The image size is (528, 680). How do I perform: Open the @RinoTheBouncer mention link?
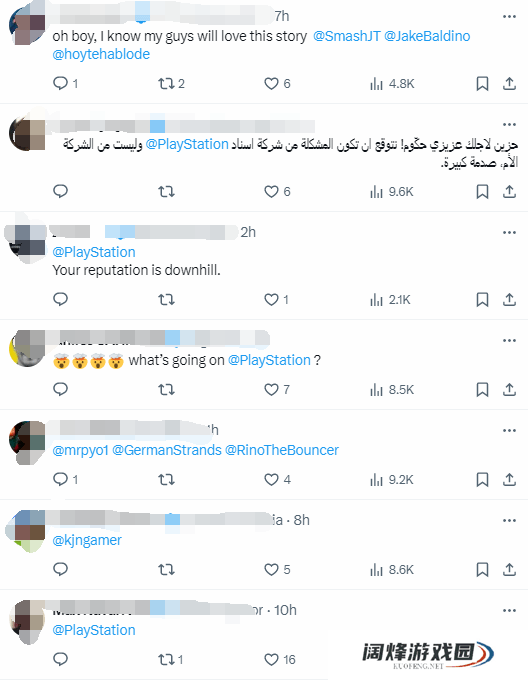[282, 450]
